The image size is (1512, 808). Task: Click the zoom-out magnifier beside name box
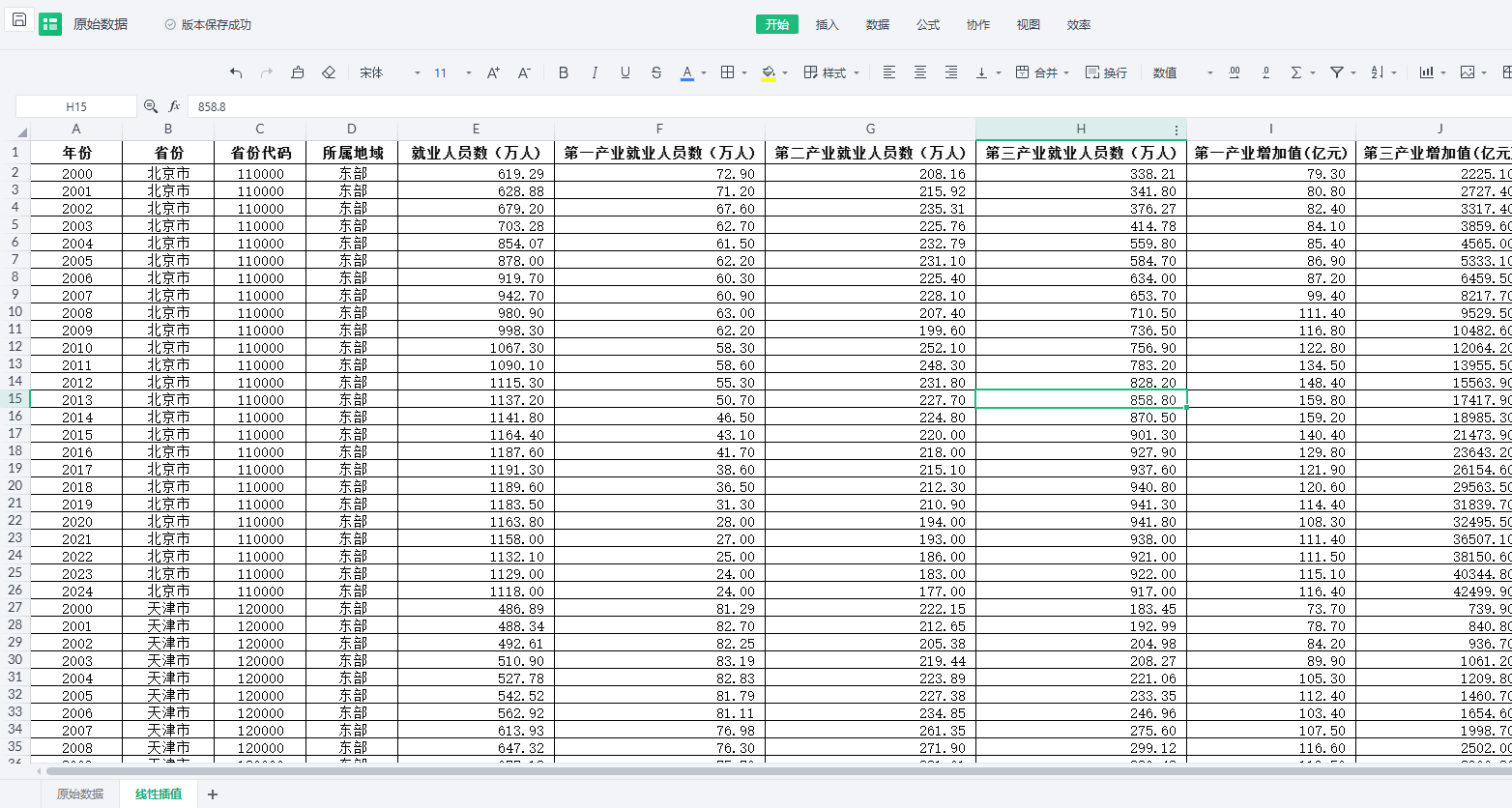pos(151,106)
